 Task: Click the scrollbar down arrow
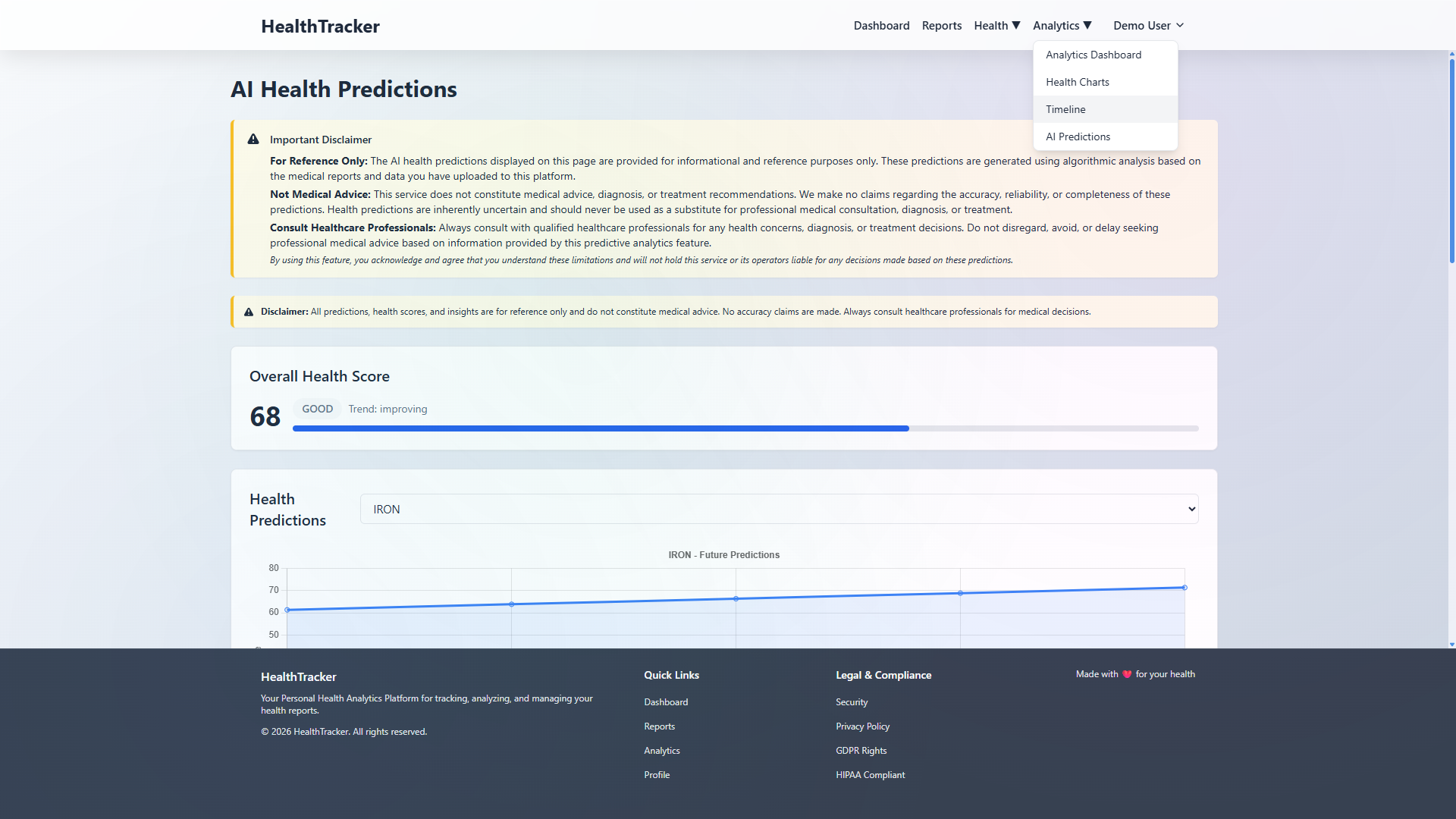tap(1451, 645)
